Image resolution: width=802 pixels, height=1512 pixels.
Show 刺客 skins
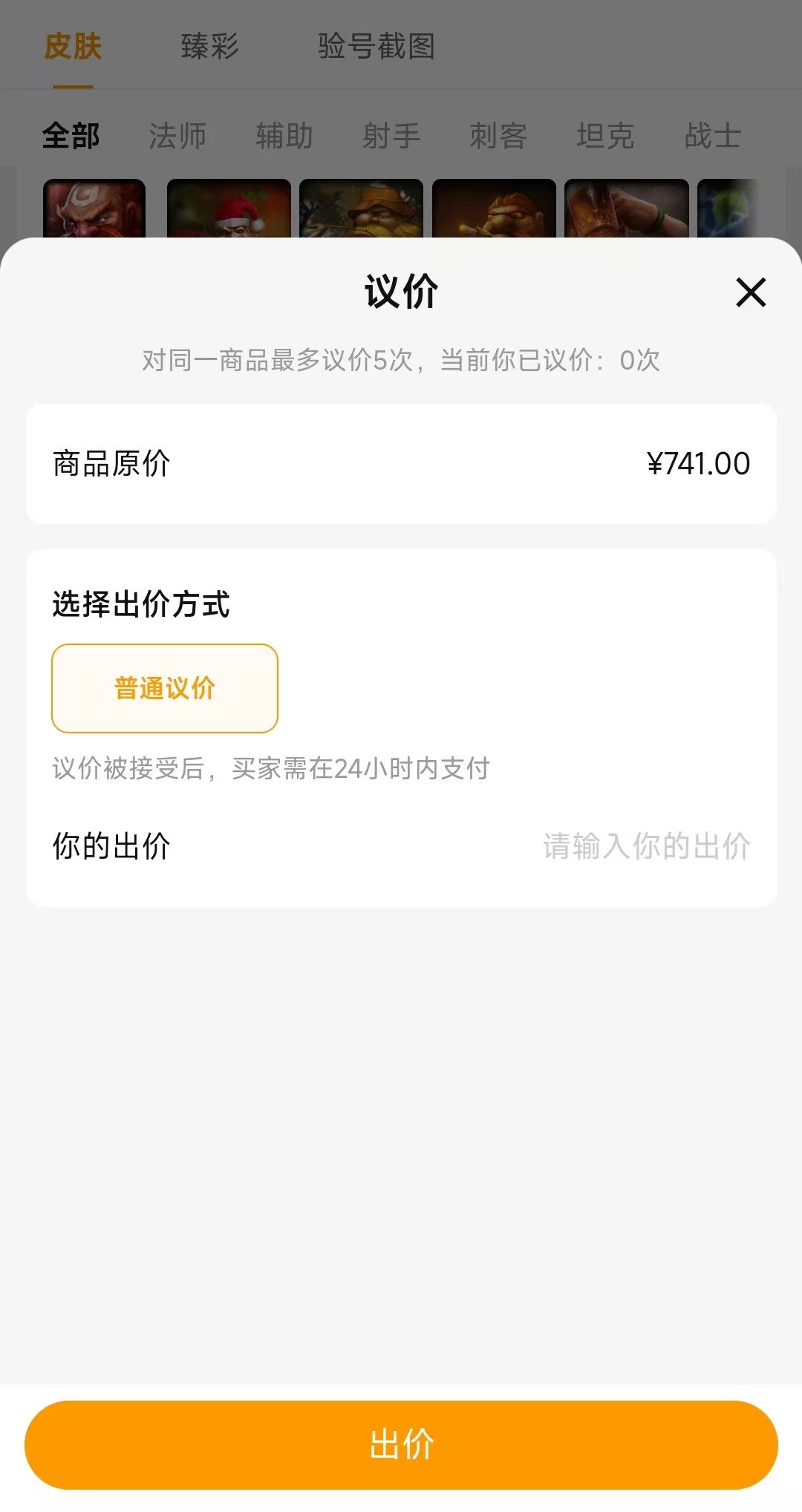pyautogui.click(x=498, y=136)
